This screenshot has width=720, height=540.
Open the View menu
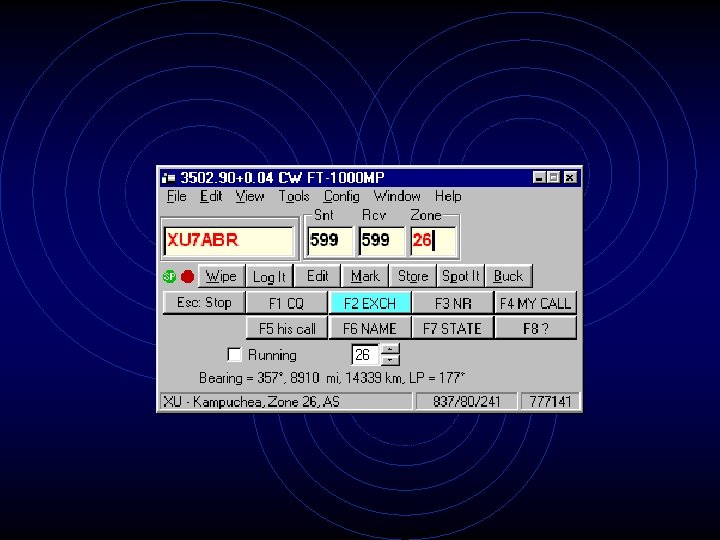click(250, 197)
